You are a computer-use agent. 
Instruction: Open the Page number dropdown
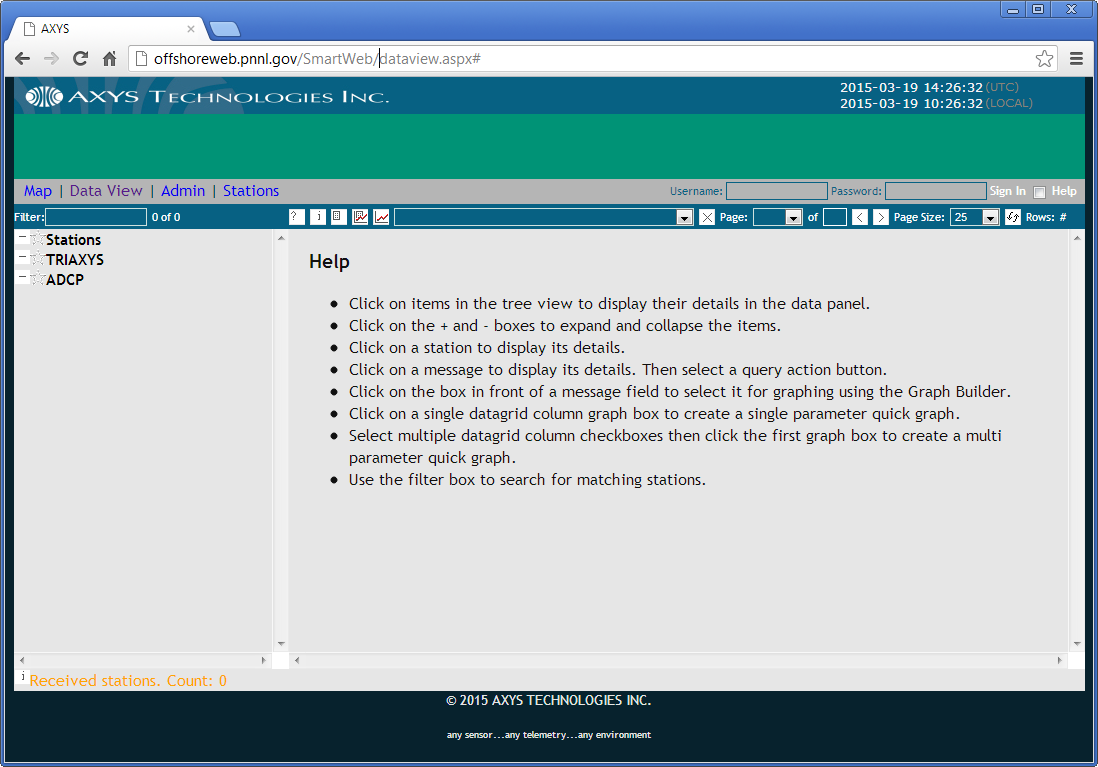tap(793, 218)
